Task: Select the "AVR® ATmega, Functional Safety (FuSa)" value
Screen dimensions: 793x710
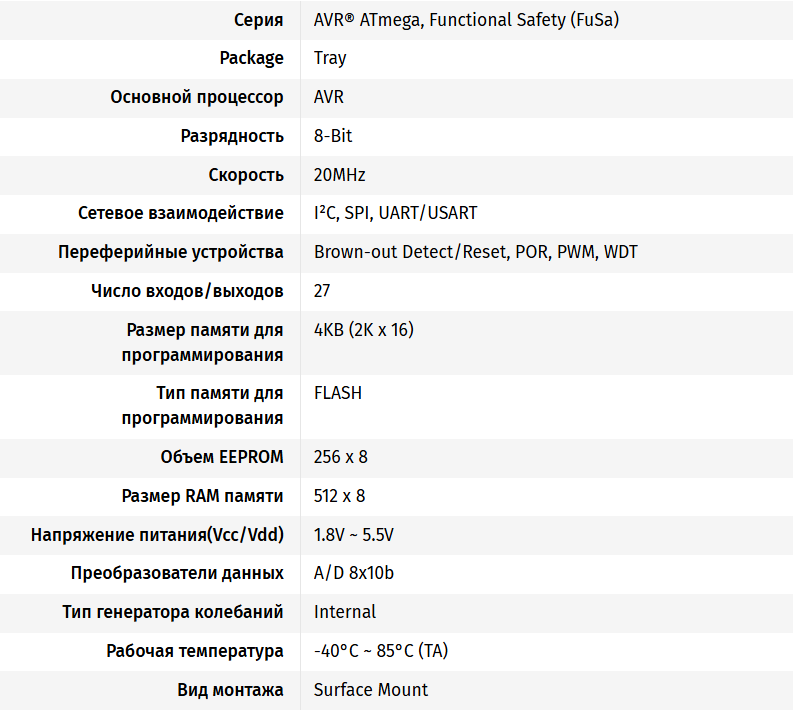Action: [466, 19]
